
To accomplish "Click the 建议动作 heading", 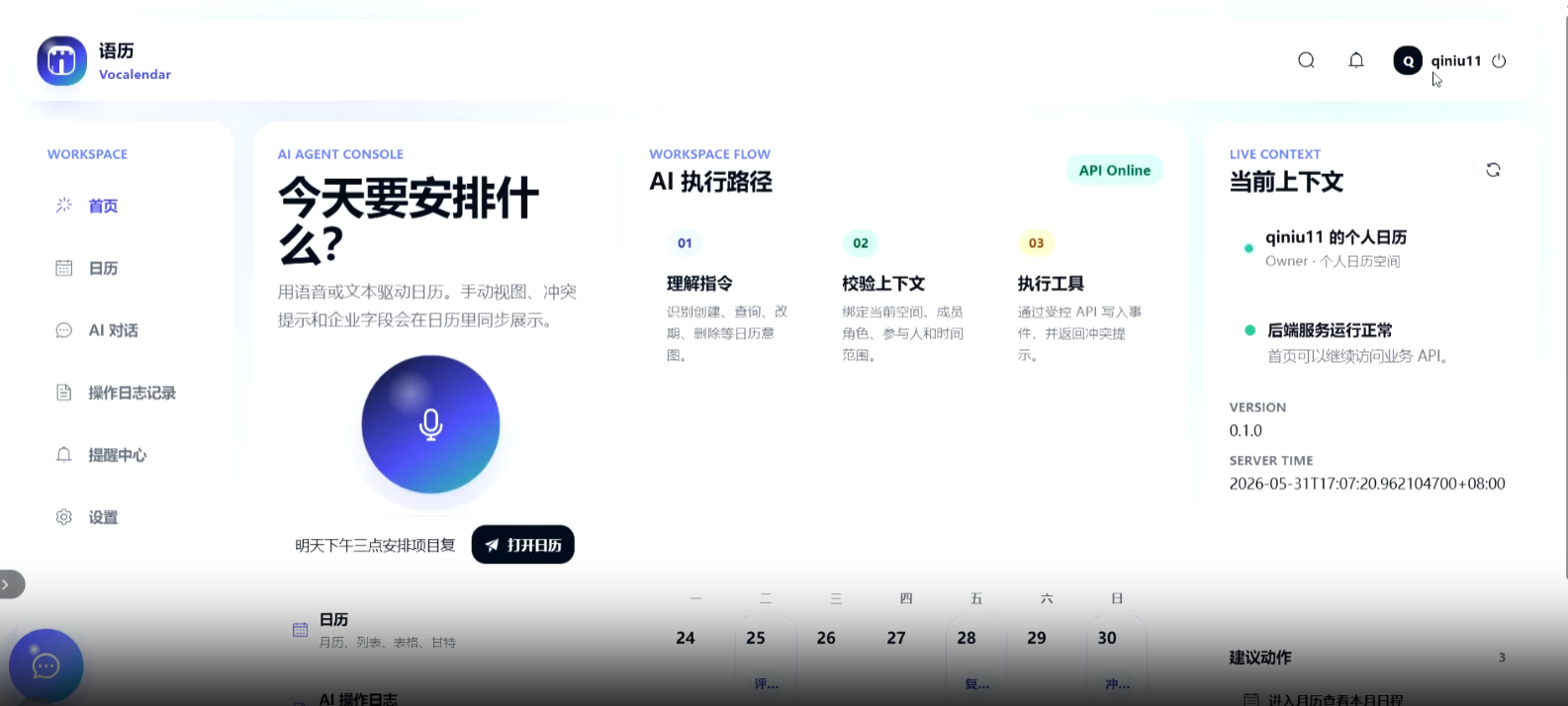I will 1260,658.
